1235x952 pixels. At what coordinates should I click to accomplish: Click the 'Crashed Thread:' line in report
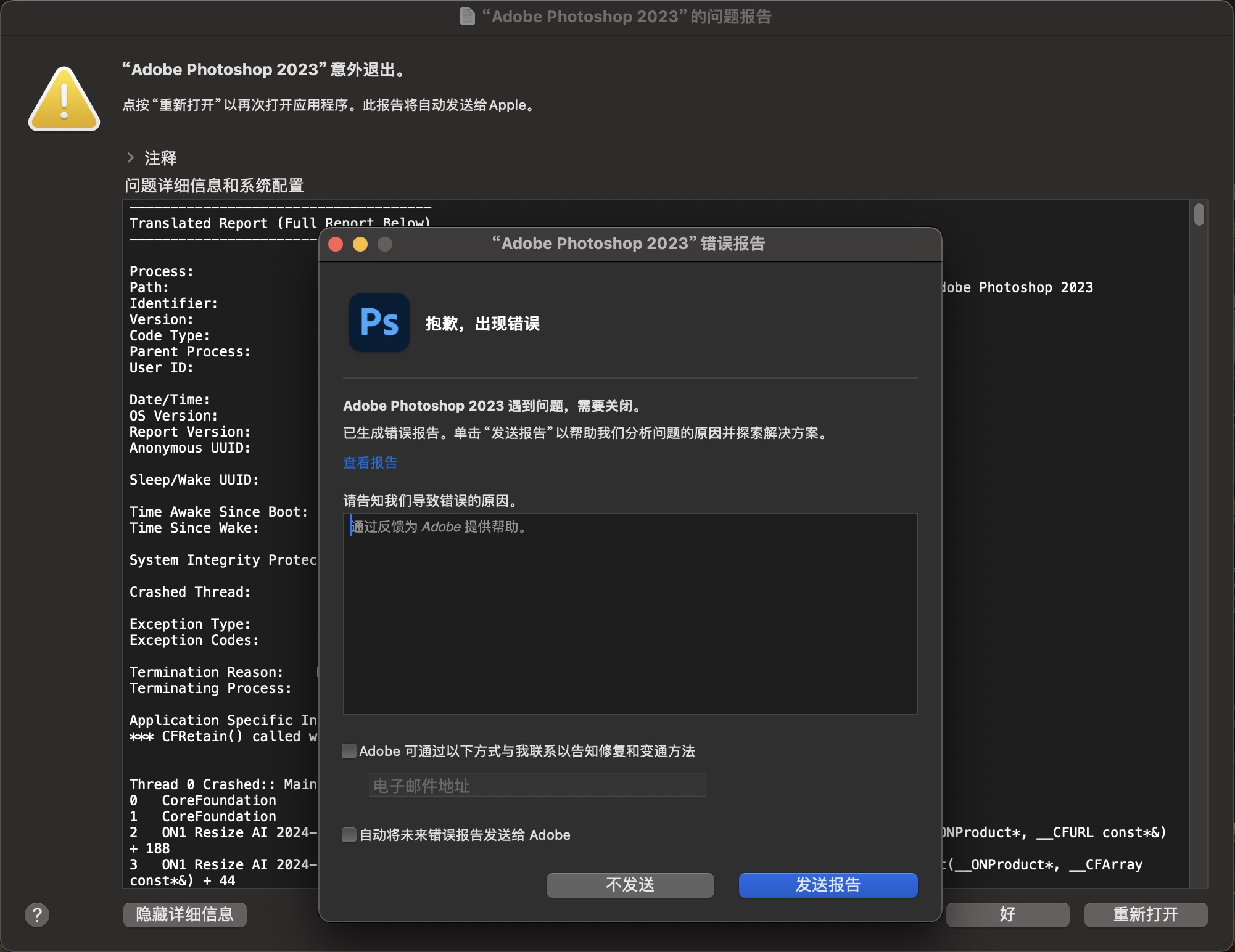coord(190,592)
